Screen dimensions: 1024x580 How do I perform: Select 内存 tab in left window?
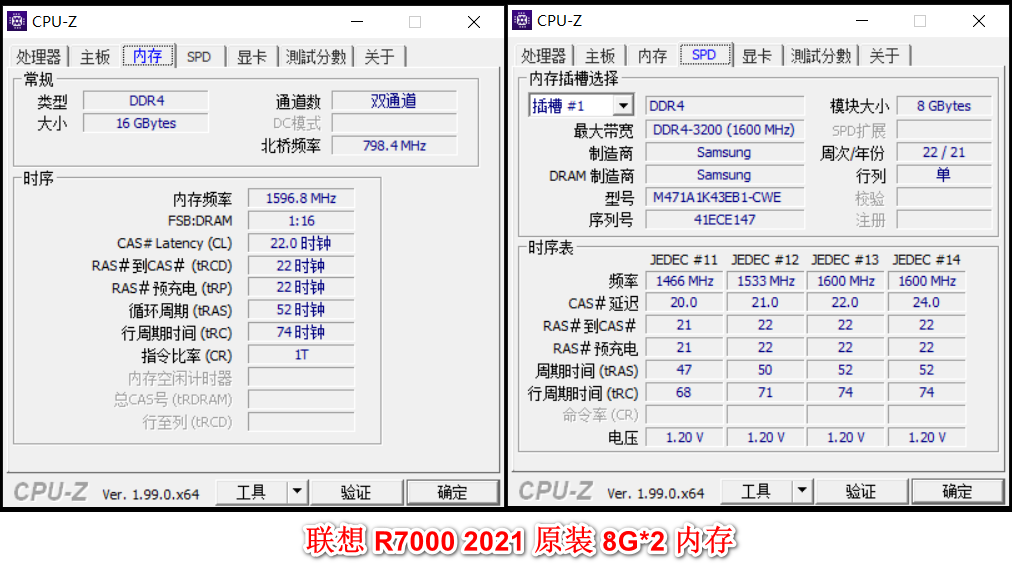[x=148, y=56]
